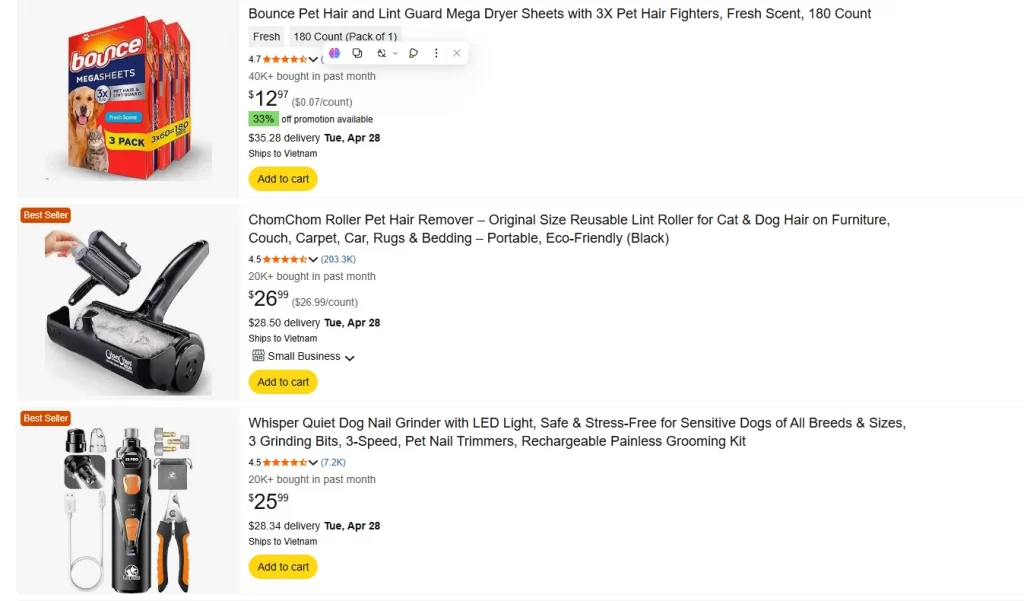Viewport: 1024px width, 601px height.
Task: Select the Fresh scent option chip
Action: click(266, 36)
